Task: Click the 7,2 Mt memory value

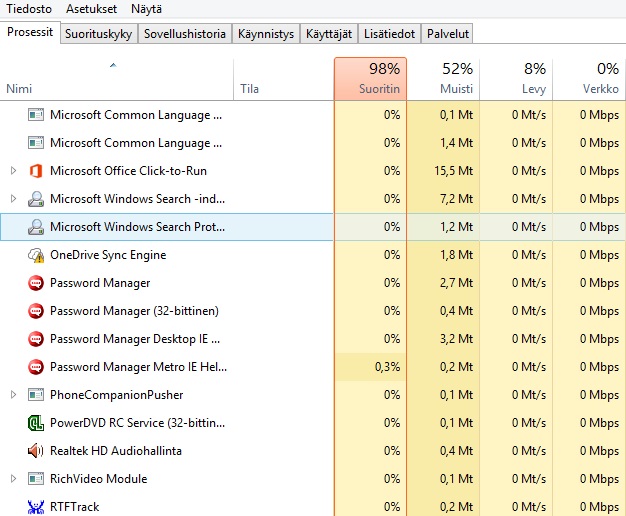Action: (x=456, y=199)
